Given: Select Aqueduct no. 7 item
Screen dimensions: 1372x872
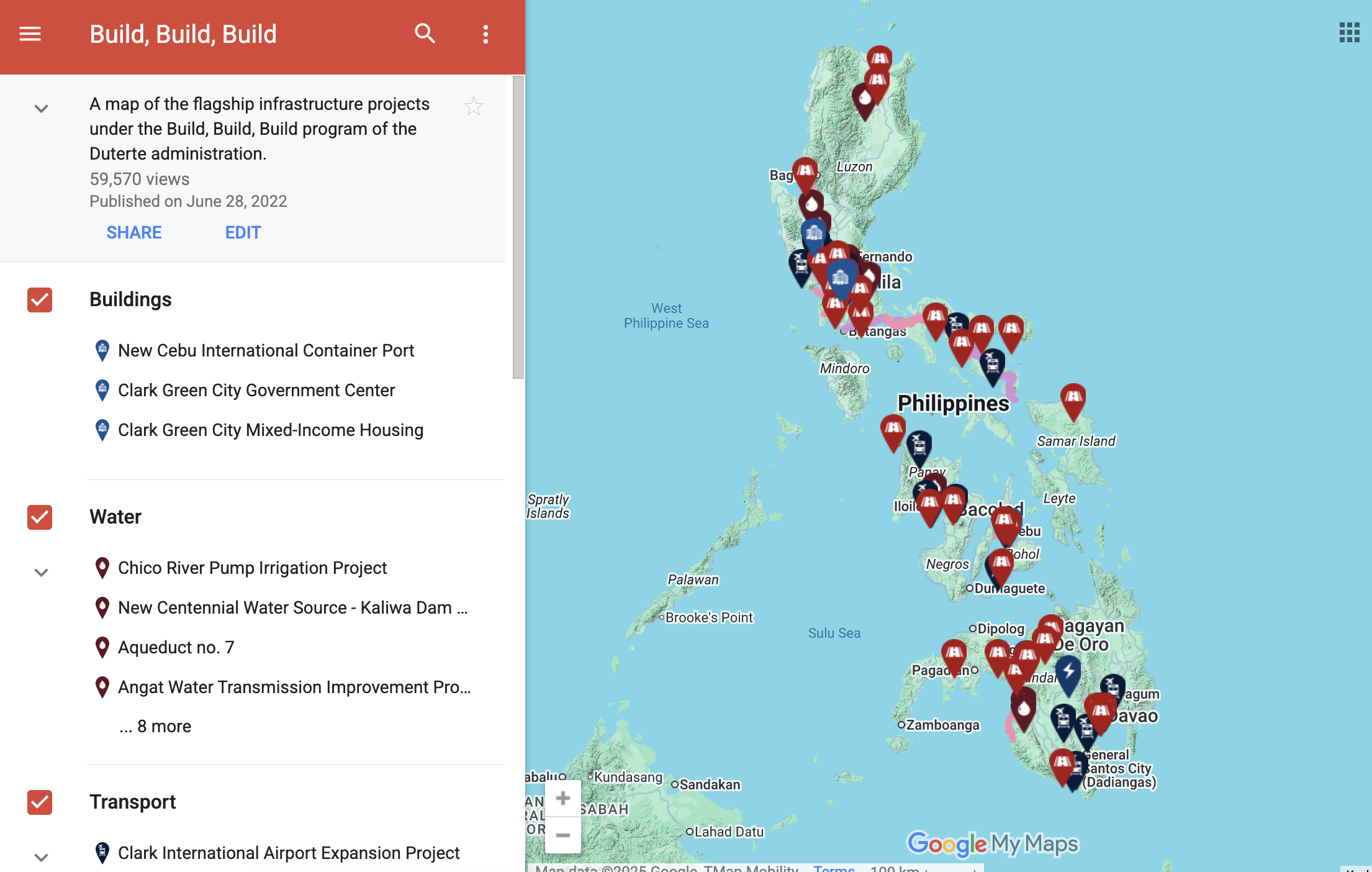Looking at the screenshot, I should (x=176, y=647).
